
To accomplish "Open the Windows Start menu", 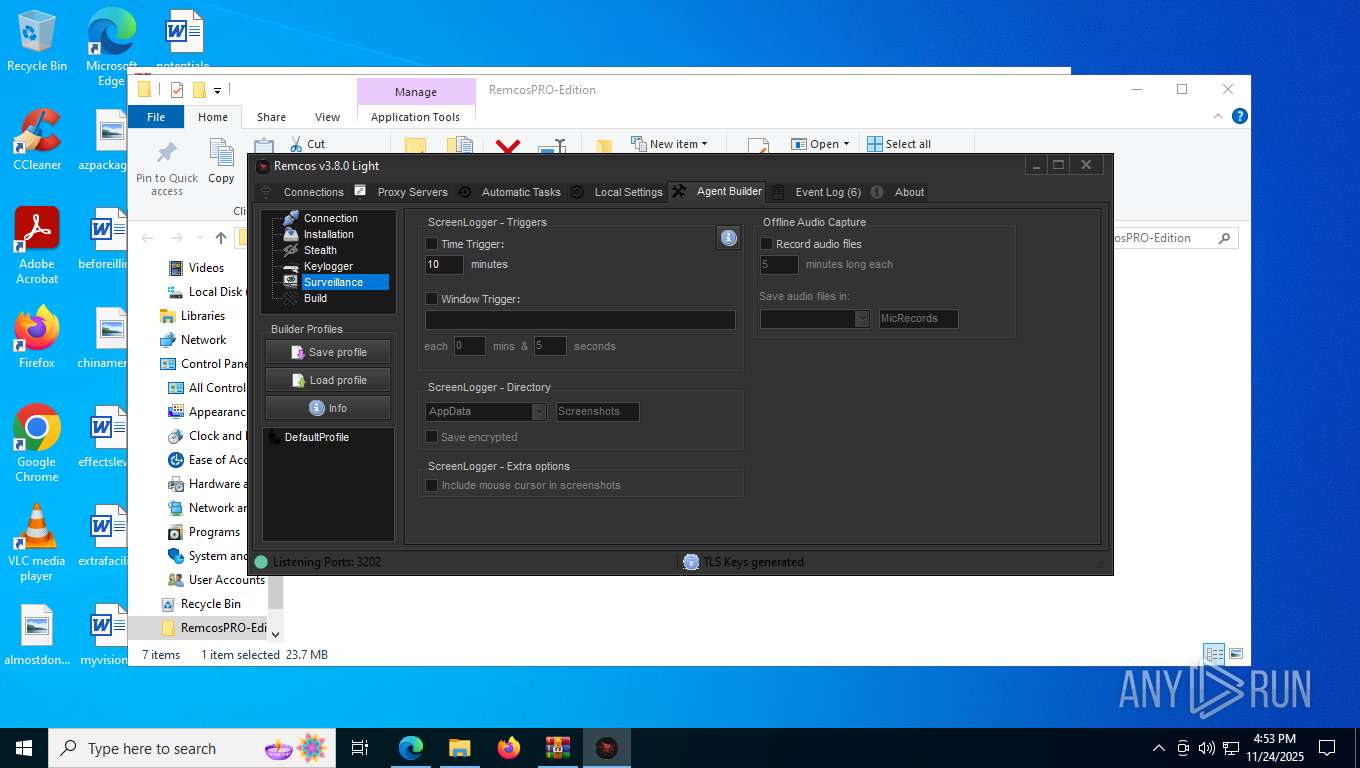I will point(24,748).
